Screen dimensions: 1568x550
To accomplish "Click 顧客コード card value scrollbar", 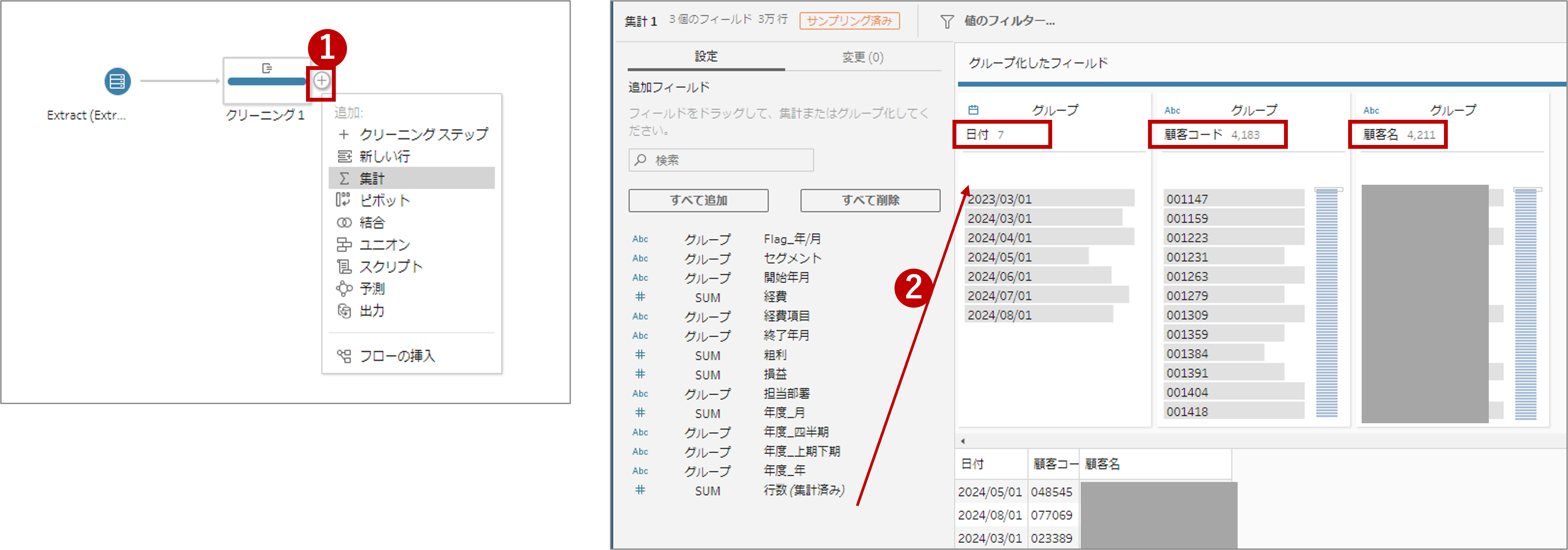I will tap(1327, 303).
